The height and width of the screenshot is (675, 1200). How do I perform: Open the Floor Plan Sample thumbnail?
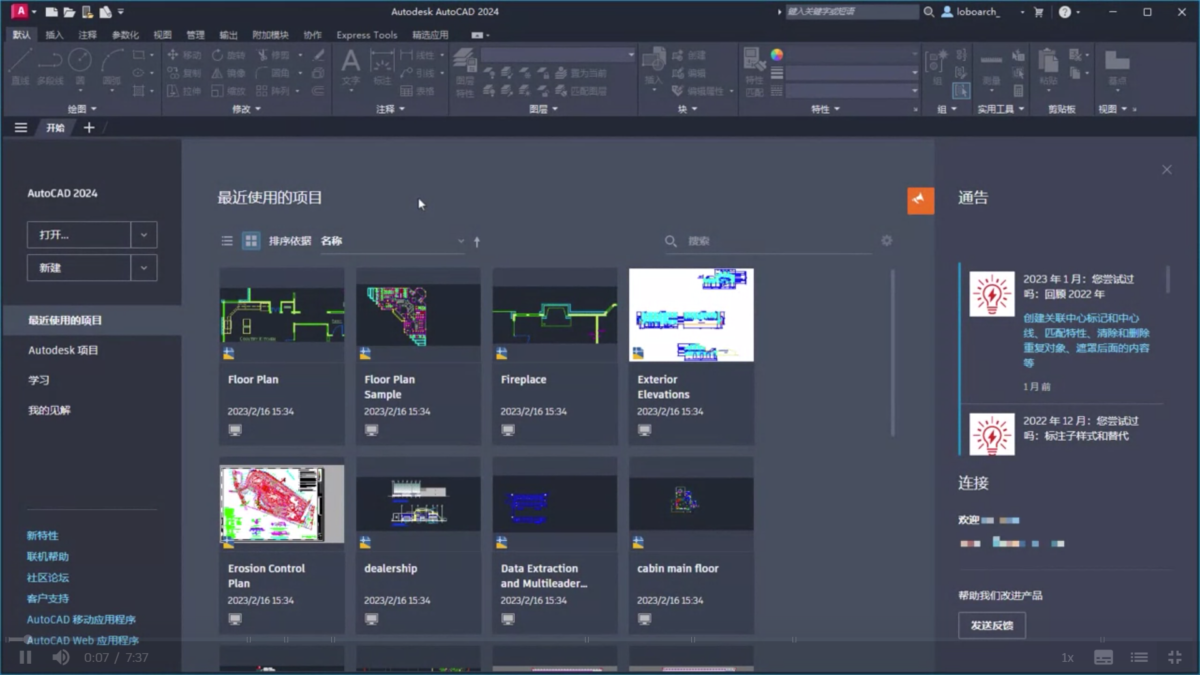(x=418, y=314)
